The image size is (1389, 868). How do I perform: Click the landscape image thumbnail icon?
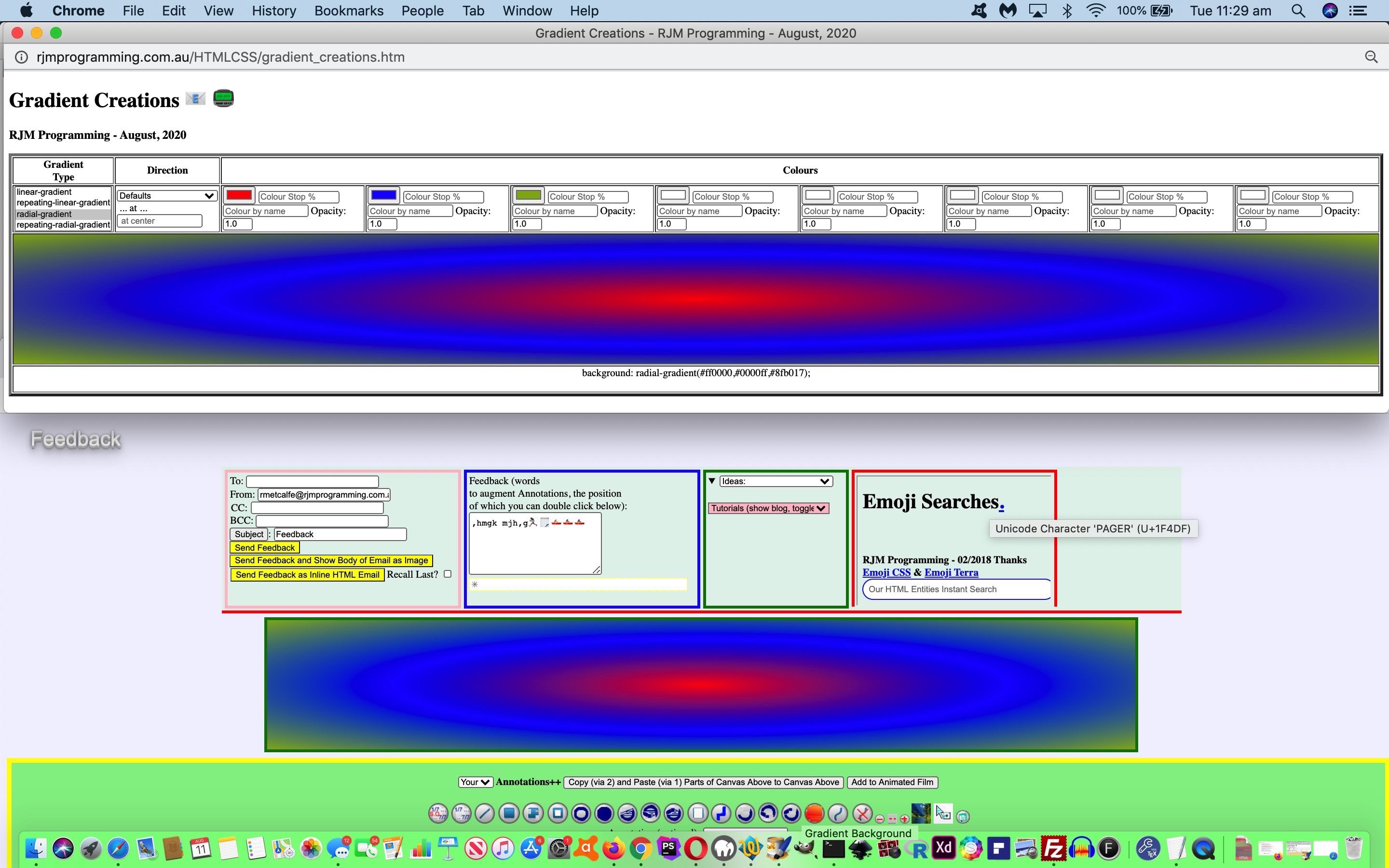[x=921, y=814]
